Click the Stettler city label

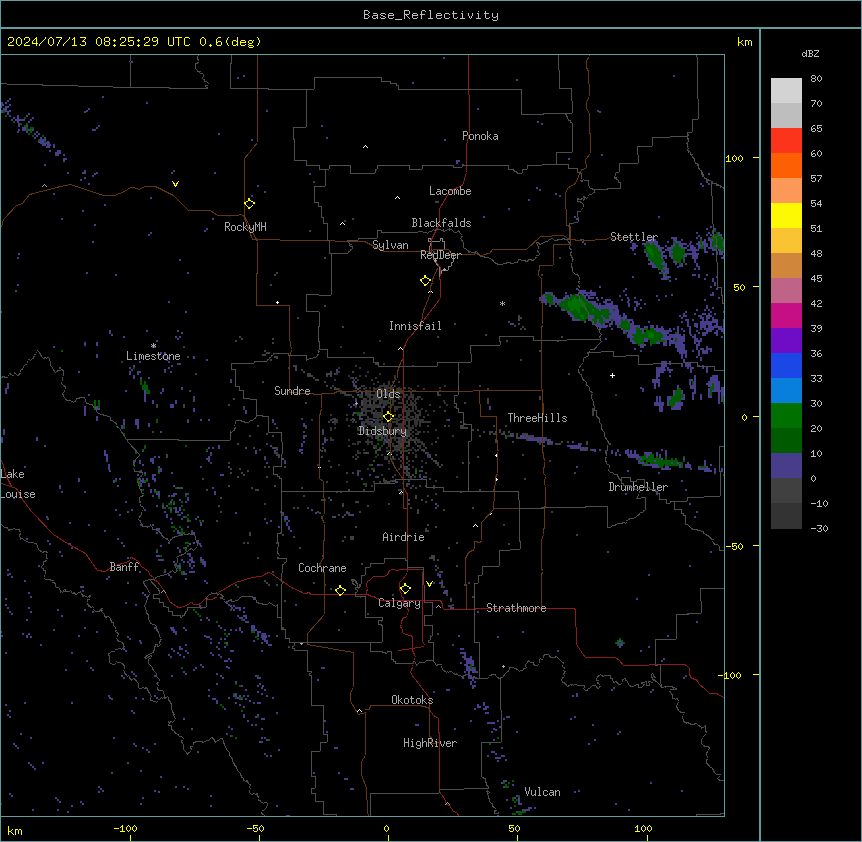(x=634, y=237)
